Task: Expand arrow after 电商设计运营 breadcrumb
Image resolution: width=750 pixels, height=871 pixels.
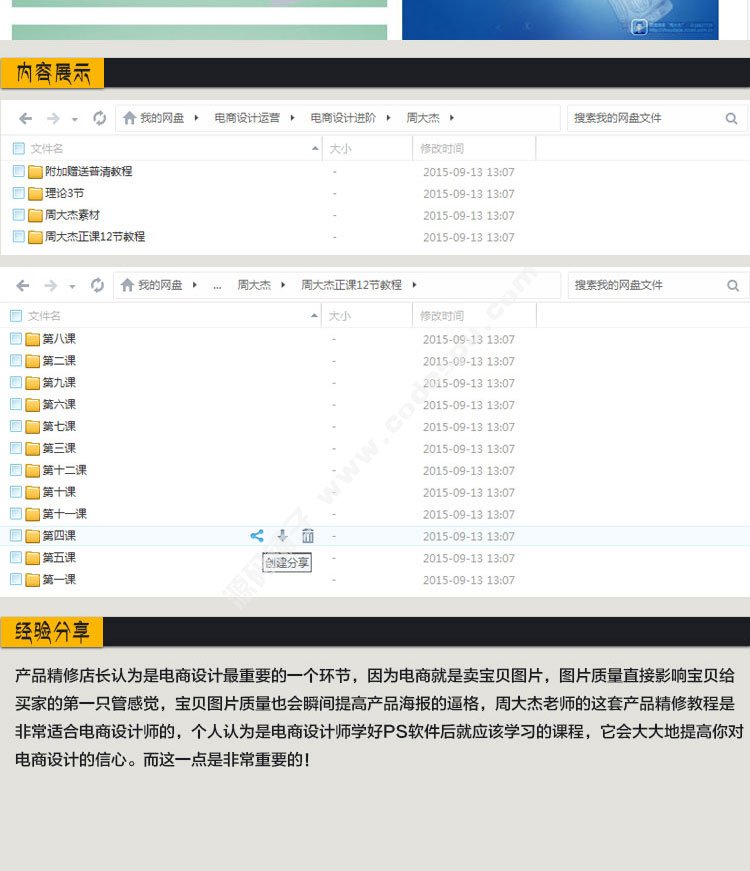Action: [x=292, y=118]
